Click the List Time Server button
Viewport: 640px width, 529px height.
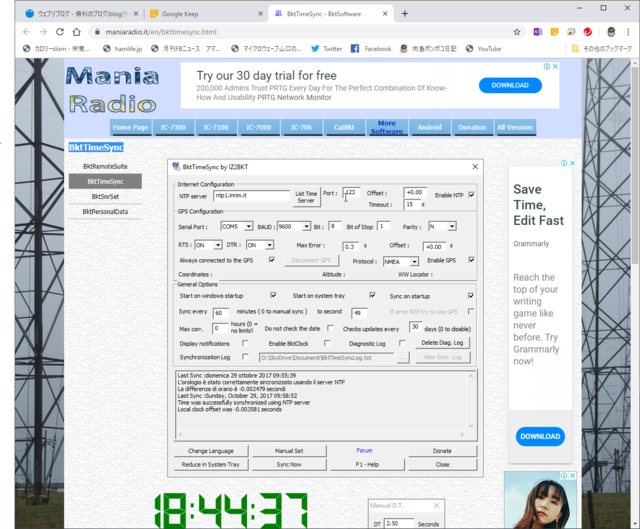(x=306, y=197)
